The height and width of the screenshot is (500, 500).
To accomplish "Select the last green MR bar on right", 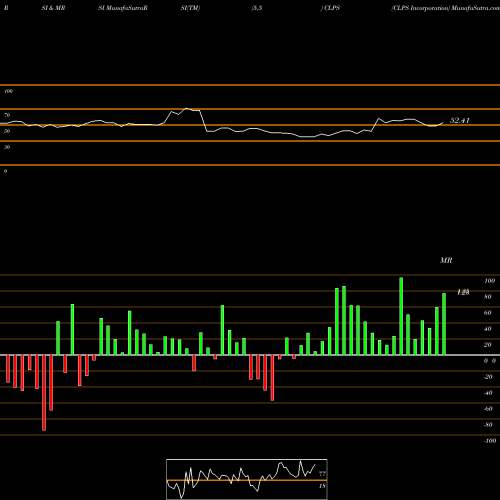I will [444, 324].
